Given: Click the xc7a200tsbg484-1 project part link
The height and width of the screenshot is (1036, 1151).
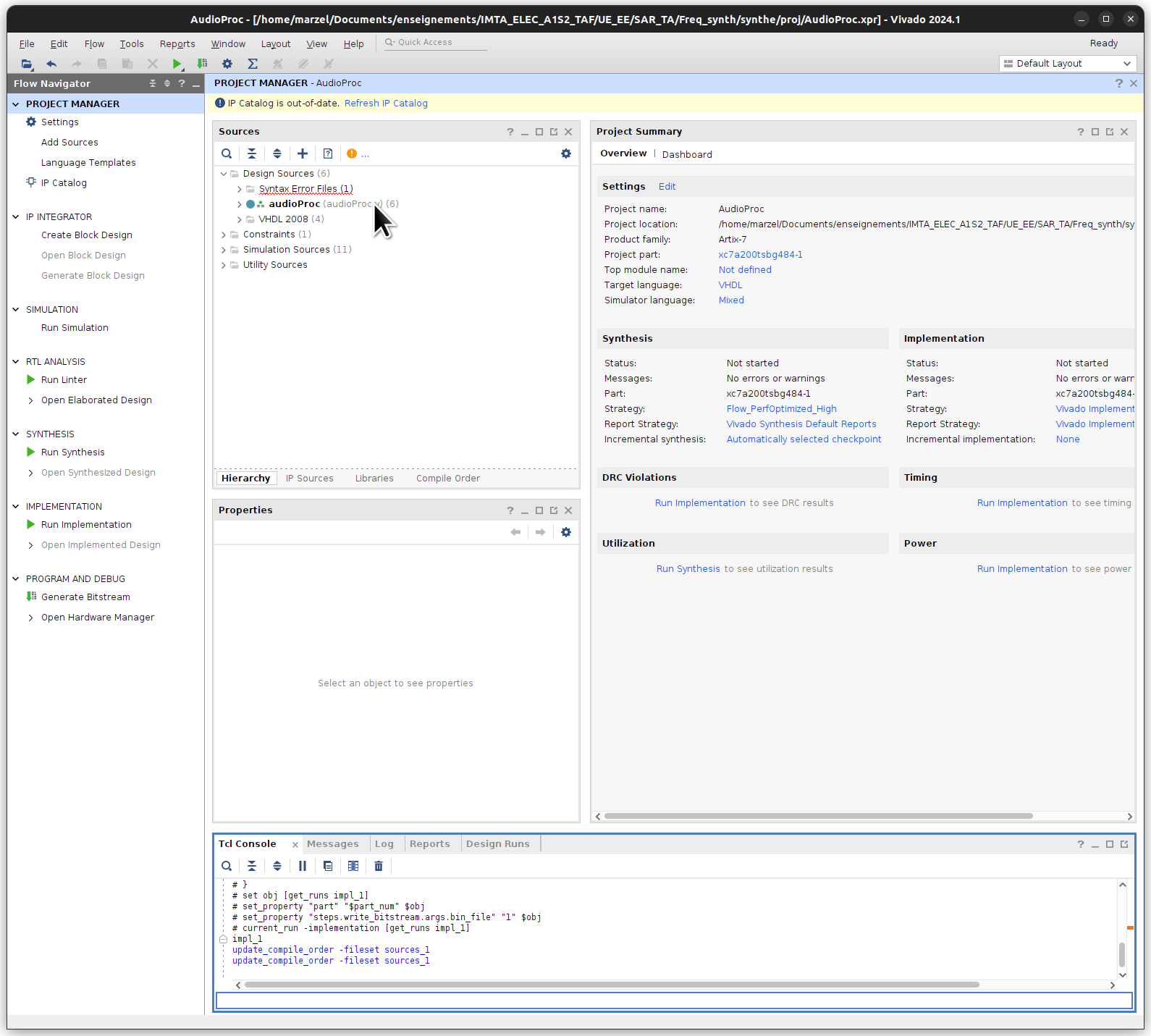Looking at the screenshot, I should pos(760,255).
